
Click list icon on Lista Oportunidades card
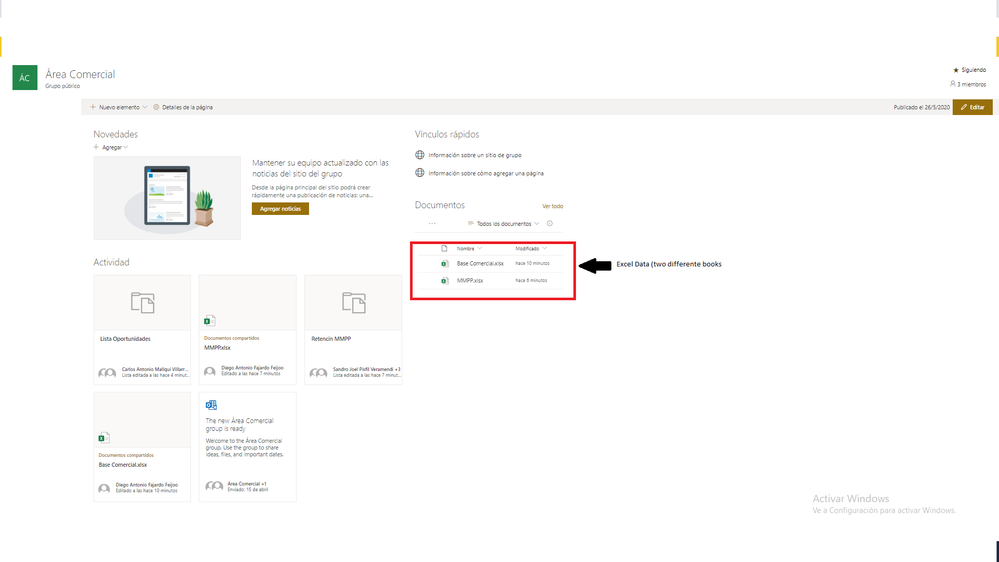[x=143, y=303]
